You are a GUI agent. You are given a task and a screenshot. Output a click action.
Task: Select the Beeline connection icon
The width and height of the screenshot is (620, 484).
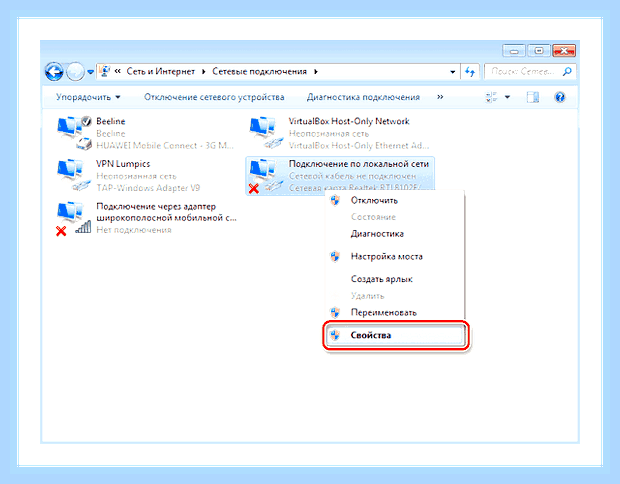pos(74,132)
